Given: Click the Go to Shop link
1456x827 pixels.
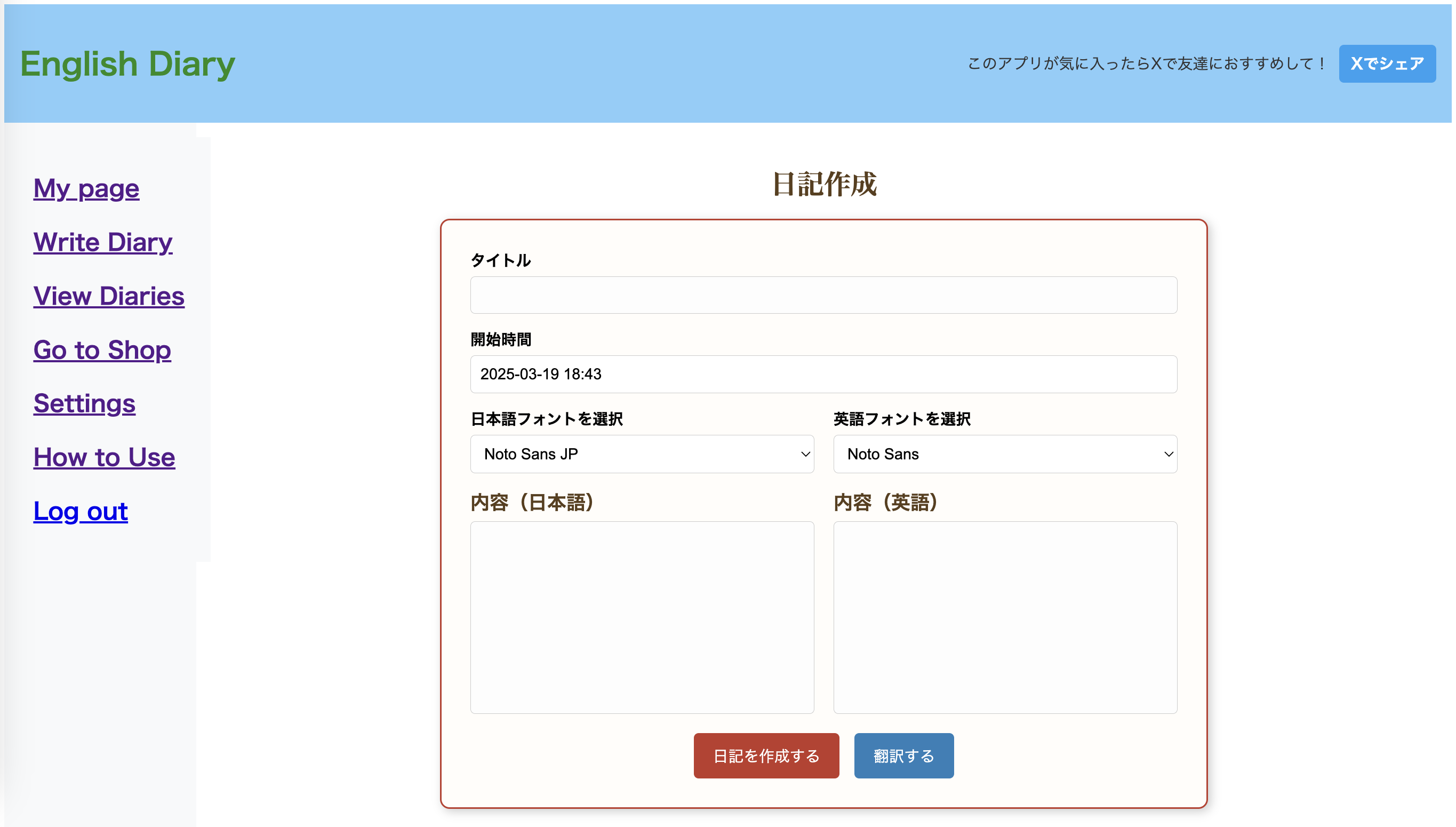Looking at the screenshot, I should pyautogui.click(x=102, y=350).
